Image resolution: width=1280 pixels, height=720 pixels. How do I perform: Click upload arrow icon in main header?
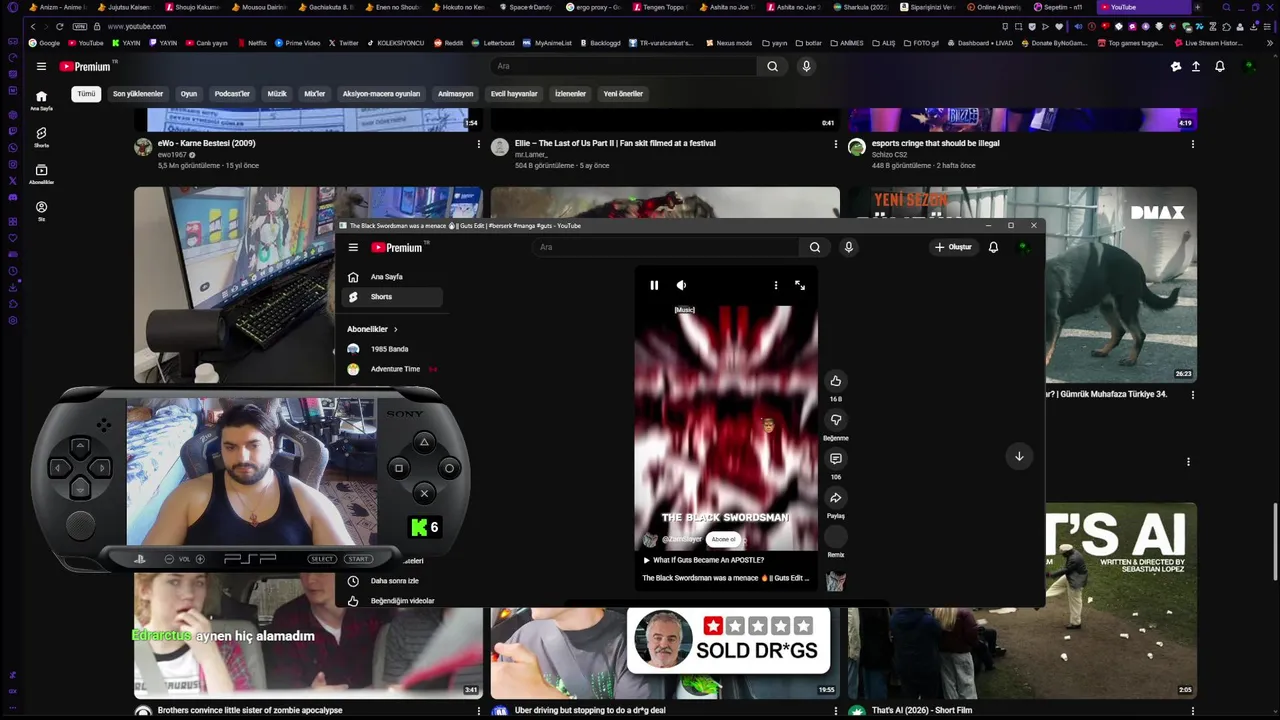[x=1195, y=66]
